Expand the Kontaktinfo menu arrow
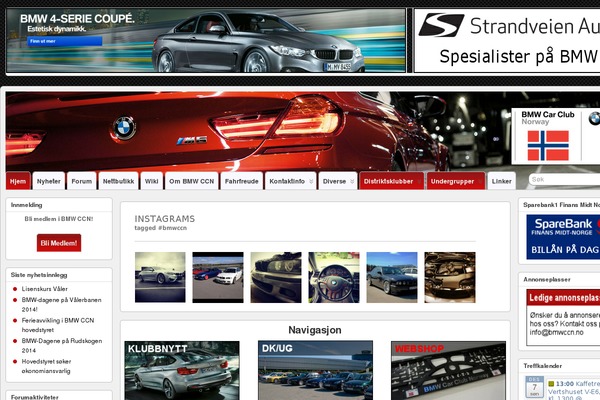The image size is (600, 400). click(x=311, y=181)
